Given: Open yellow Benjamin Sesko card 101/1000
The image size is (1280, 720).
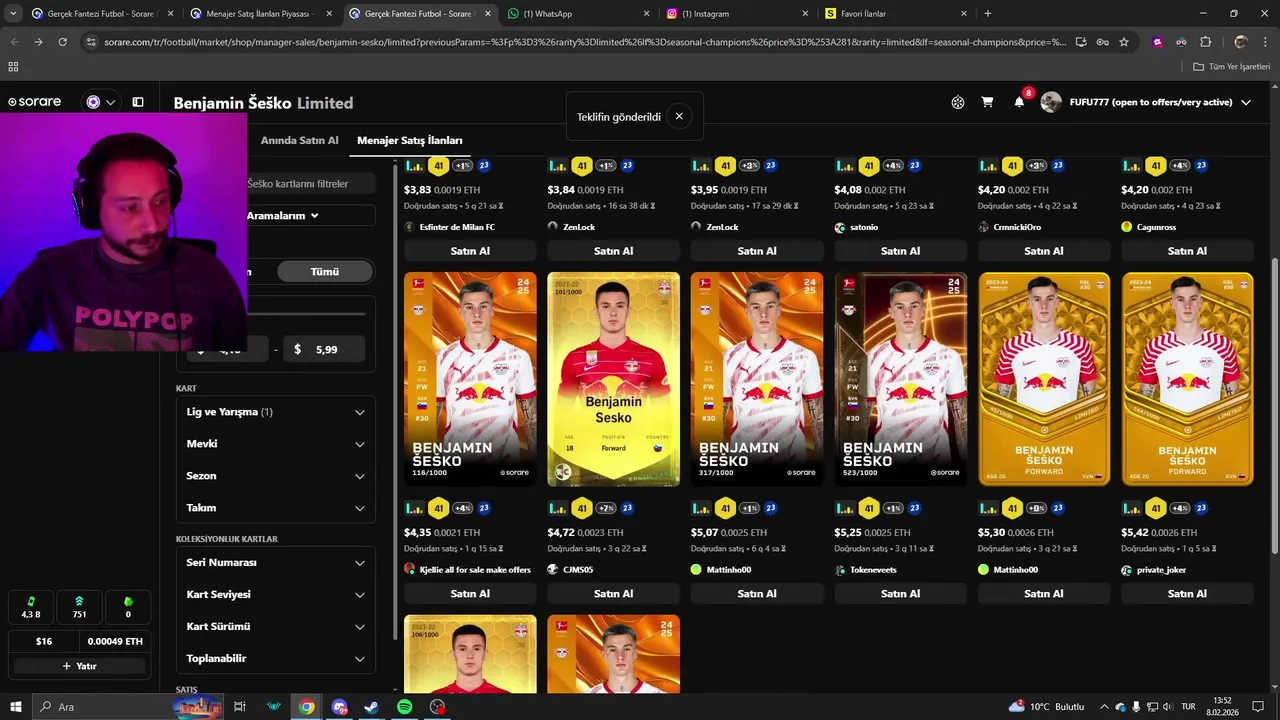Looking at the screenshot, I should coord(613,379).
